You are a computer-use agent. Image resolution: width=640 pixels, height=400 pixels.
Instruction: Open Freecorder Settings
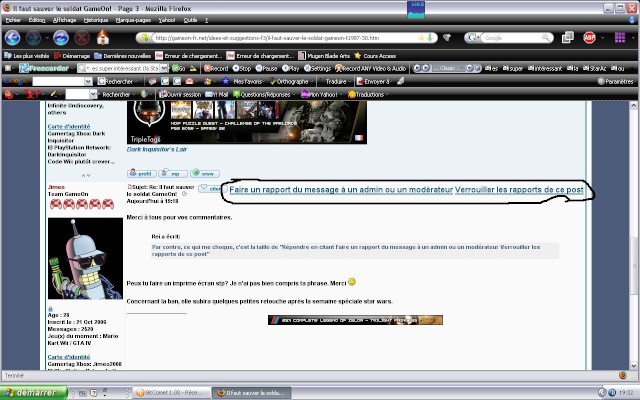[x=318, y=69]
